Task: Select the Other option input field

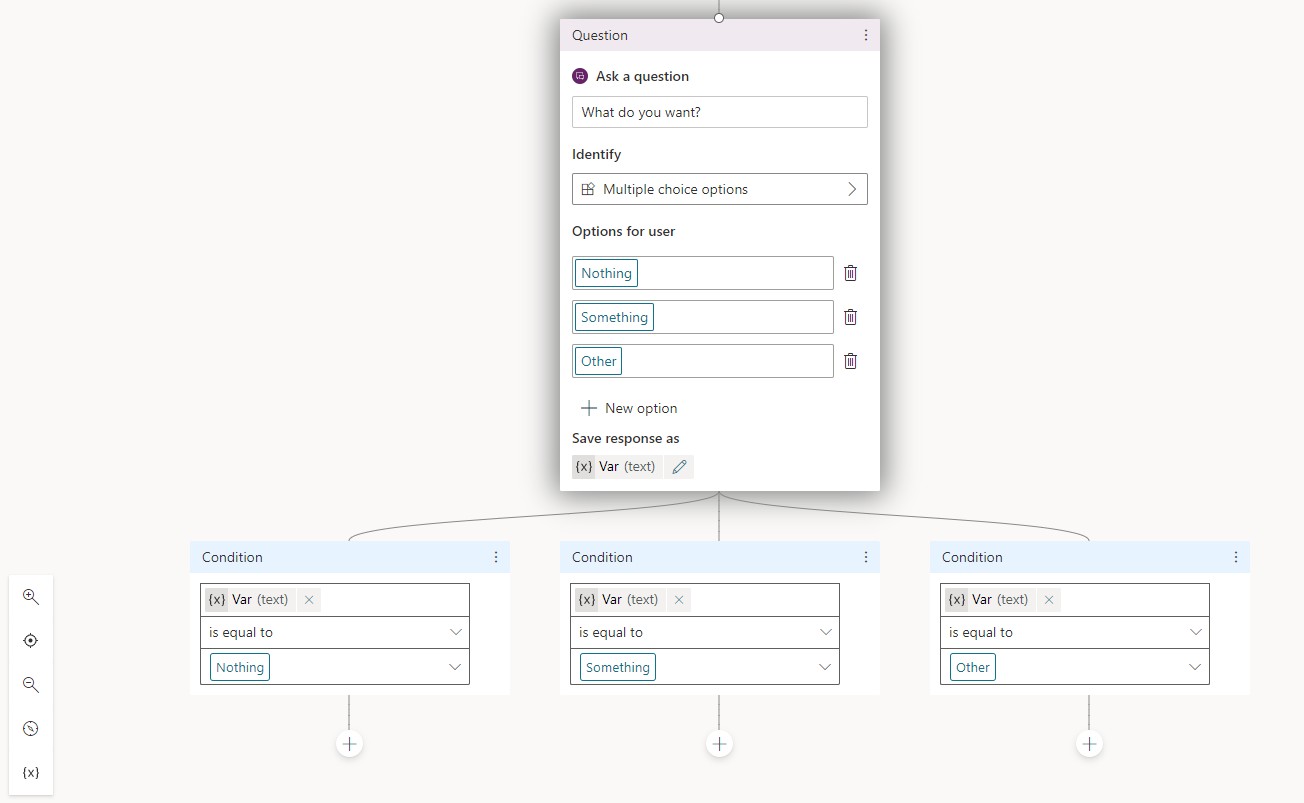Action: (703, 361)
